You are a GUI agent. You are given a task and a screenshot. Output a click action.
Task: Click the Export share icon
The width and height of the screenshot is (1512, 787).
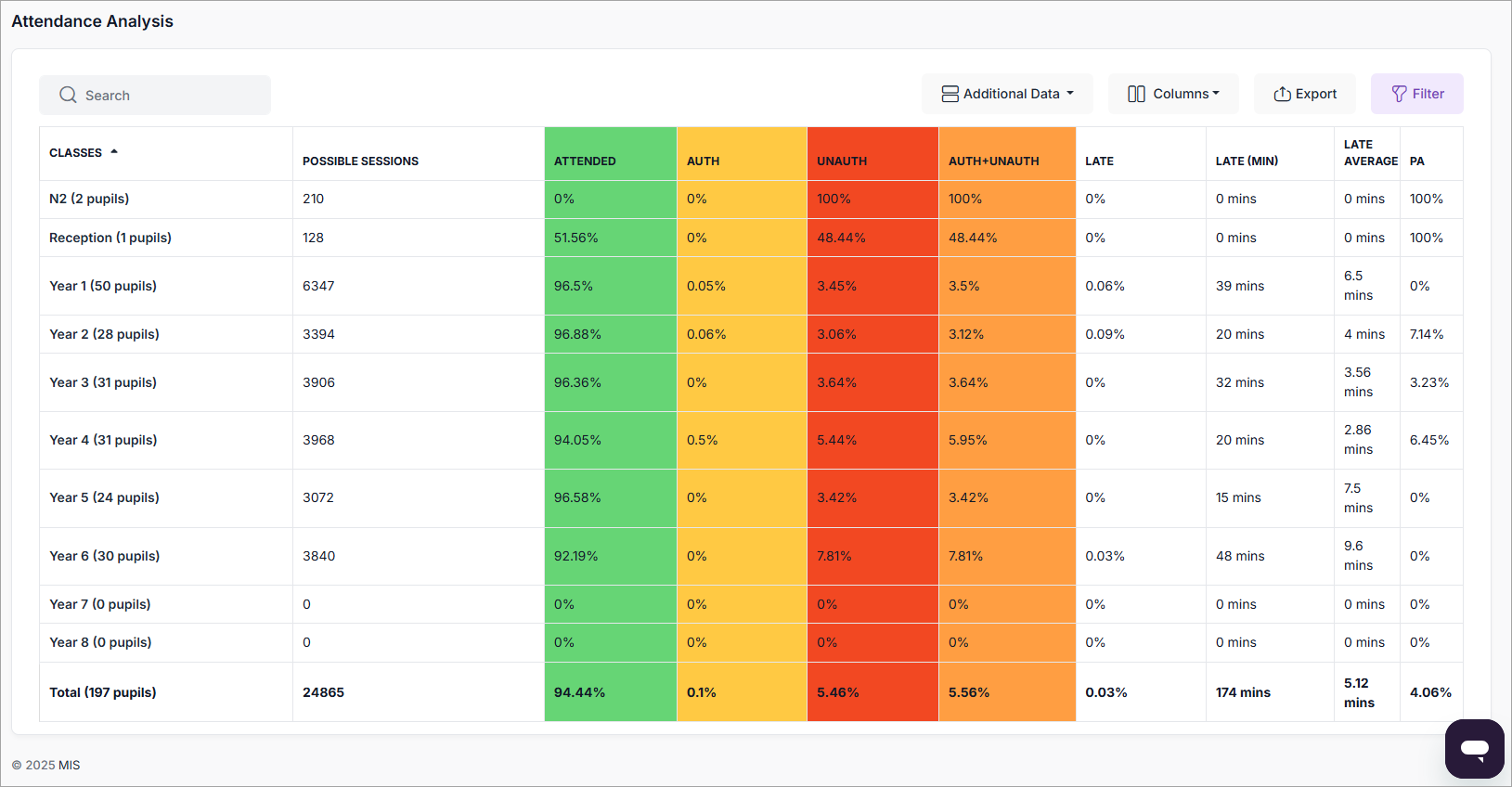click(1282, 94)
